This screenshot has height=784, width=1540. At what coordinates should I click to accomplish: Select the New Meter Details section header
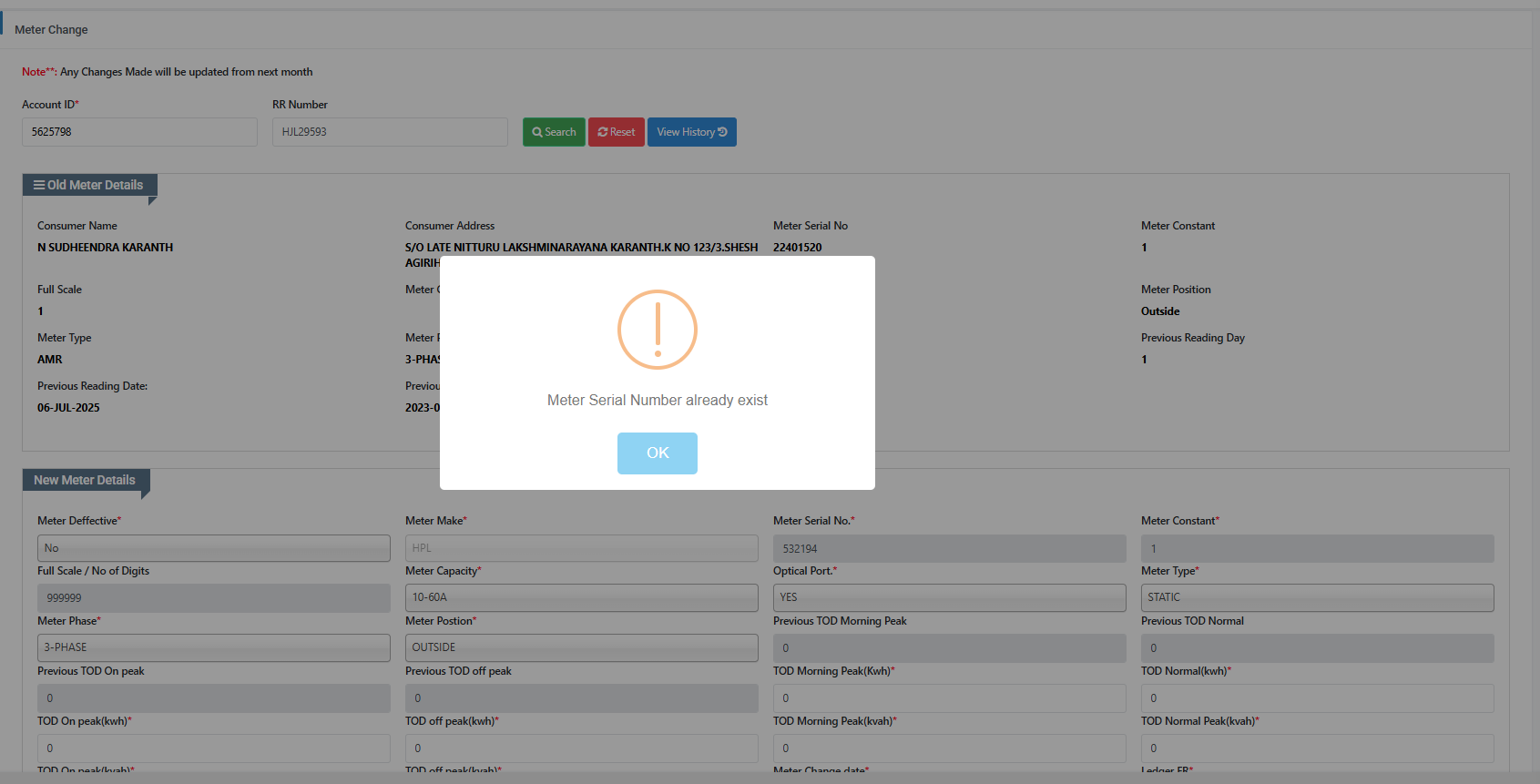tap(85, 480)
